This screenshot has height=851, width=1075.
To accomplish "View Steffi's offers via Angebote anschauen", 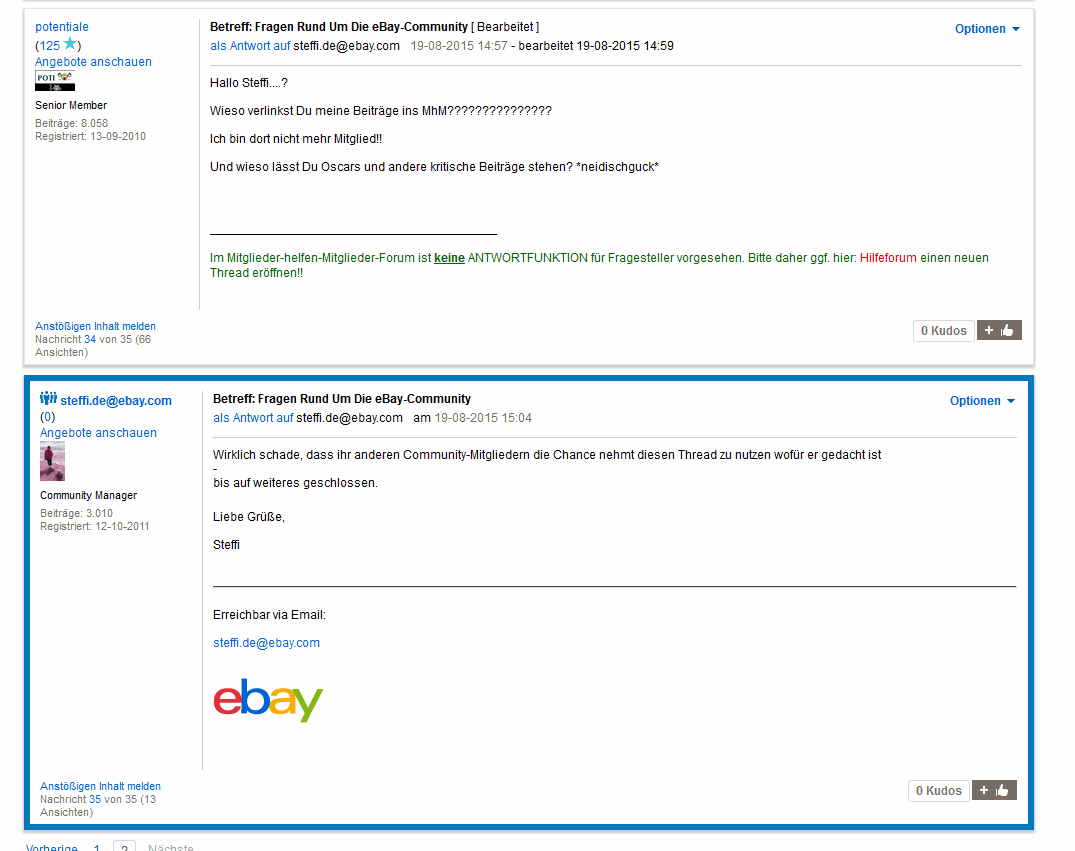I will point(98,433).
